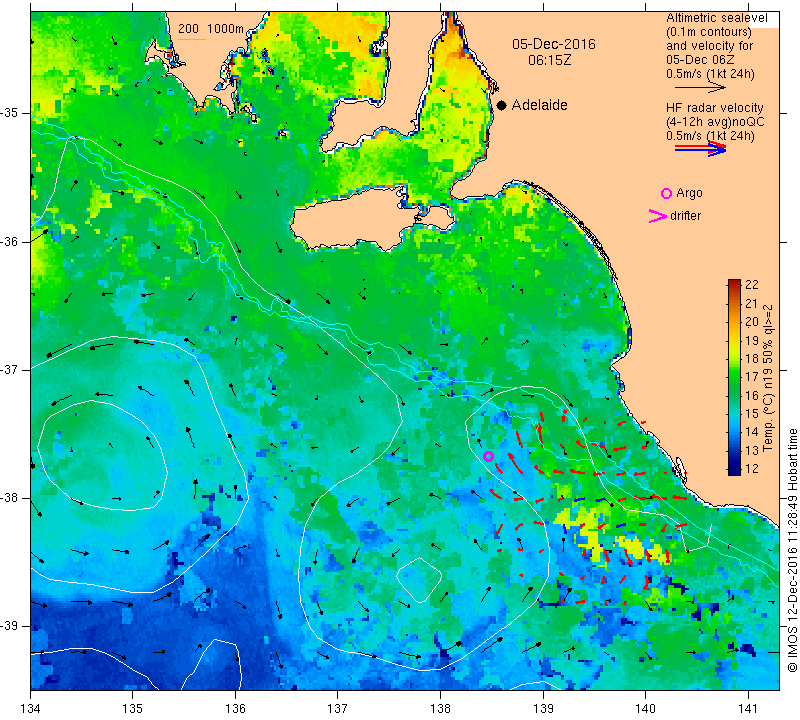Screen dimensions: 800x720
Task: Click the latitude label -39
Action: (9, 626)
